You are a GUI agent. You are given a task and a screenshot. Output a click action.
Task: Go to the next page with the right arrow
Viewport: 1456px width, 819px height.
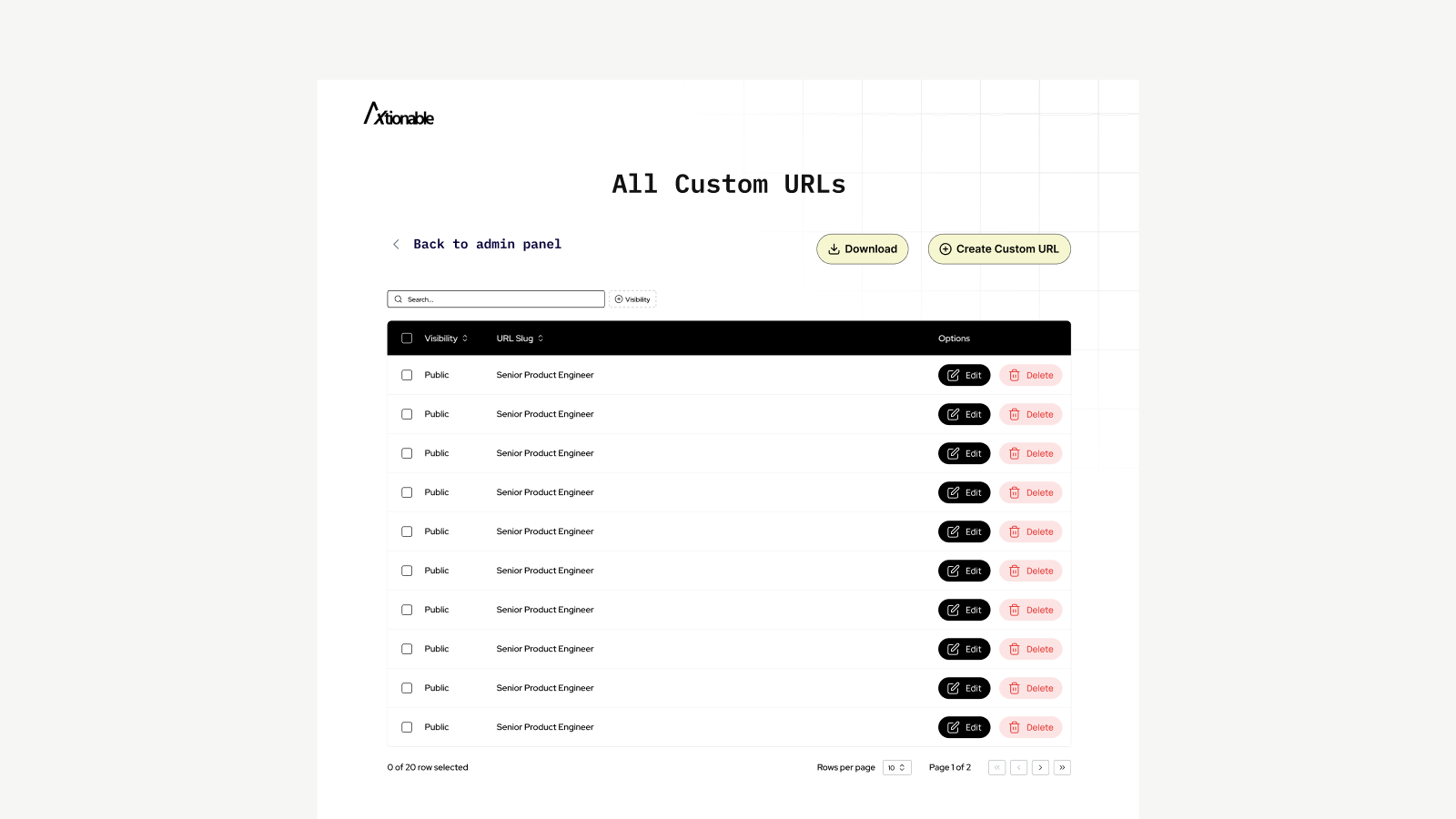point(1040,767)
